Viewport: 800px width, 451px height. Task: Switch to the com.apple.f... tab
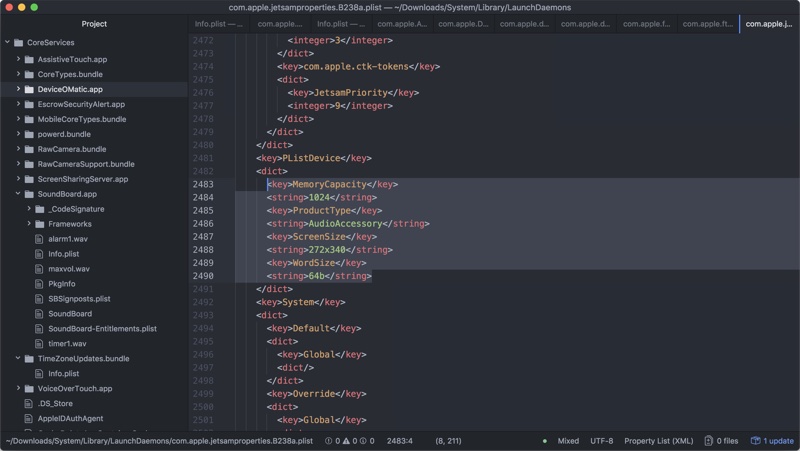coord(646,24)
